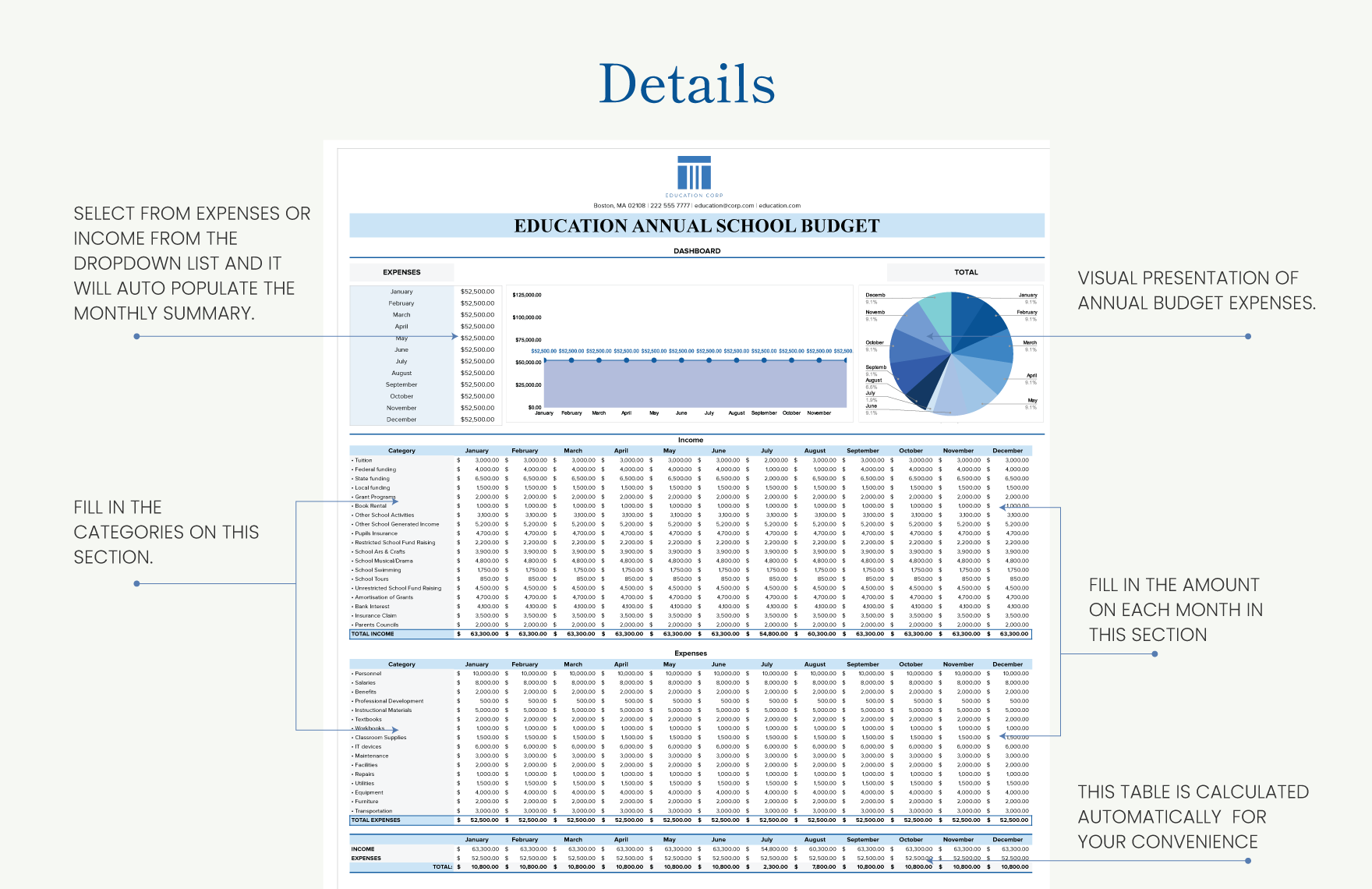Image resolution: width=1372 pixels, height=889 pixels.
Task: Select the February row in monthly summary
Action: coord(425,303)
